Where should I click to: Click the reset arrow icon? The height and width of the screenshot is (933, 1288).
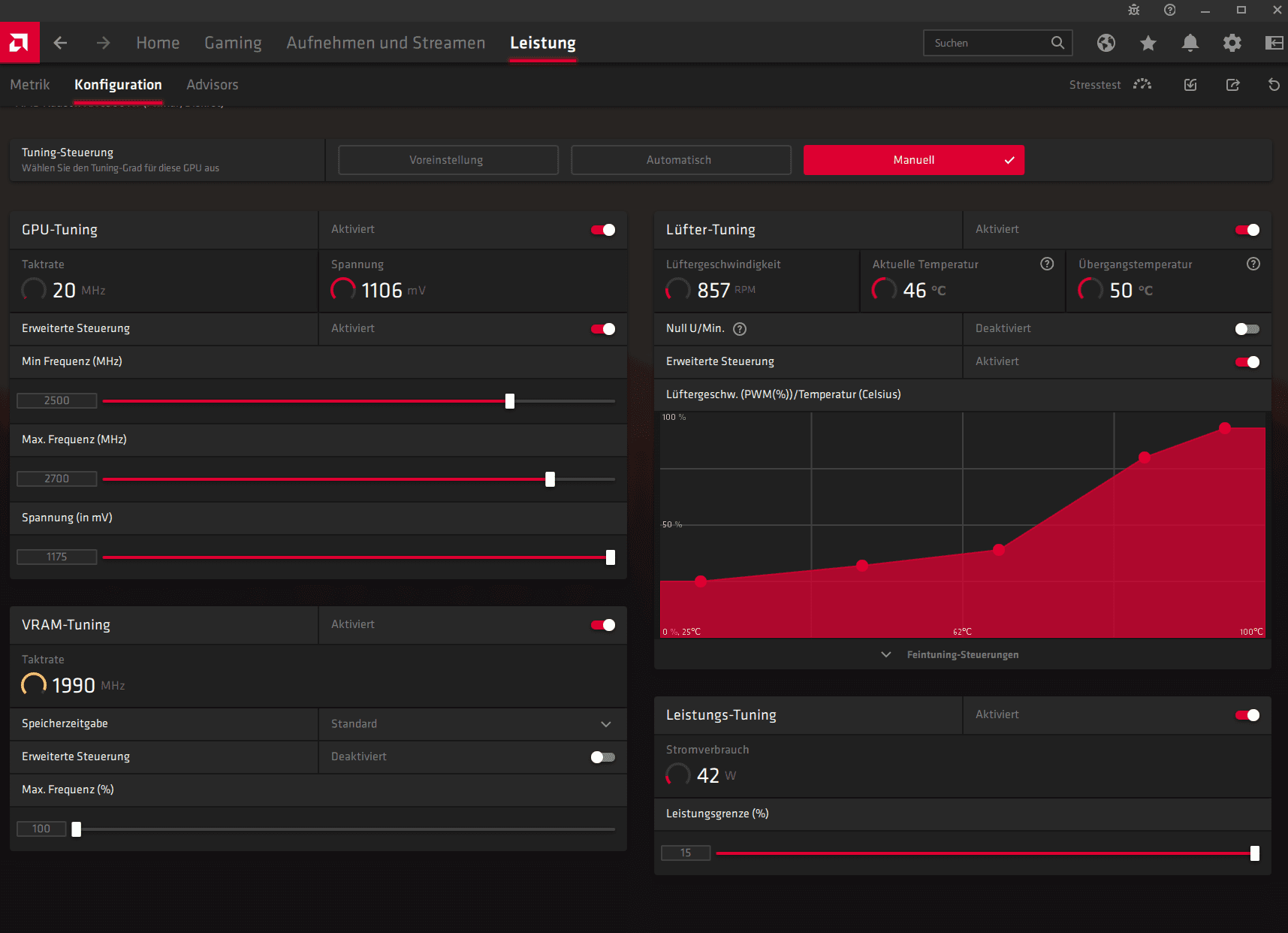1274,84
